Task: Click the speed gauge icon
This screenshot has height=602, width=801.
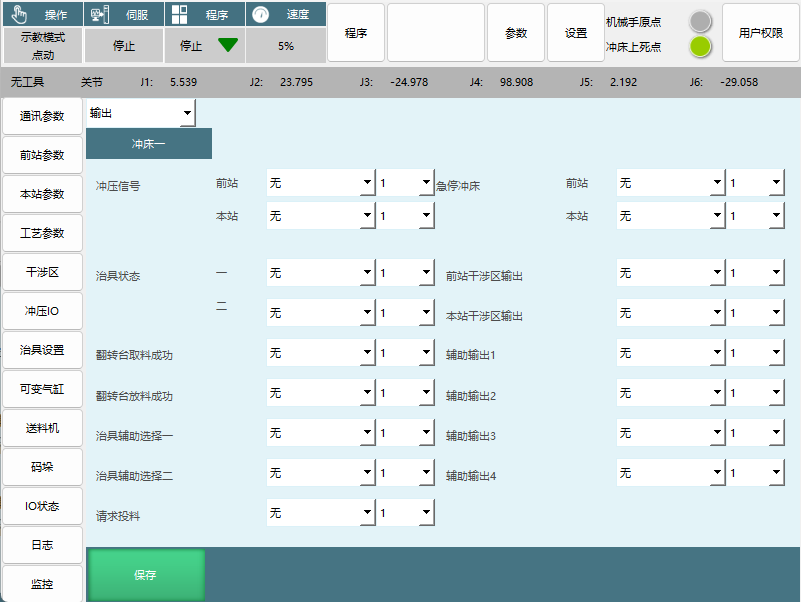Action: pyautogui.click(x=260, y=15)
